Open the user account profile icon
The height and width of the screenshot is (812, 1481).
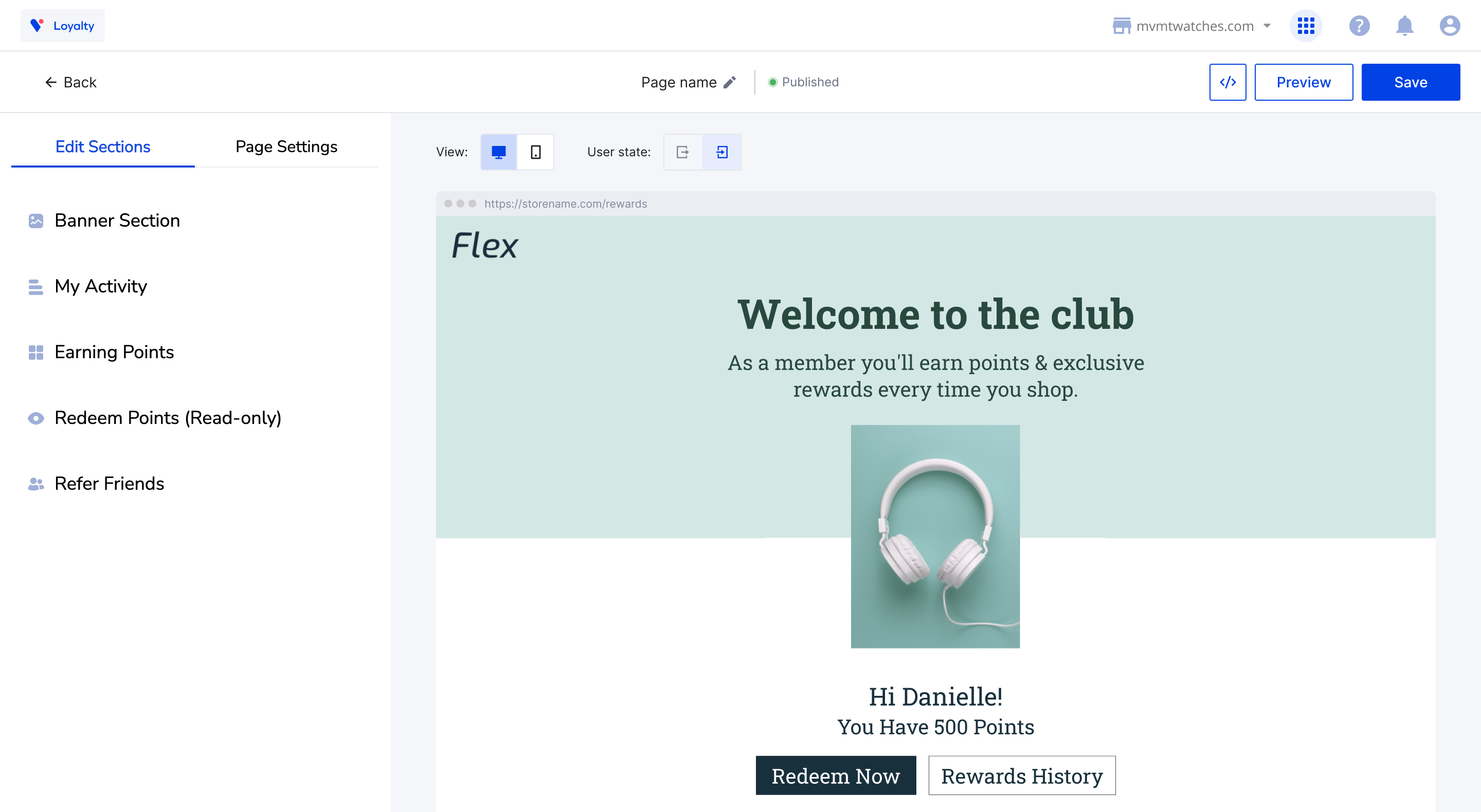pyautogui.click(x=1450, y=26)
